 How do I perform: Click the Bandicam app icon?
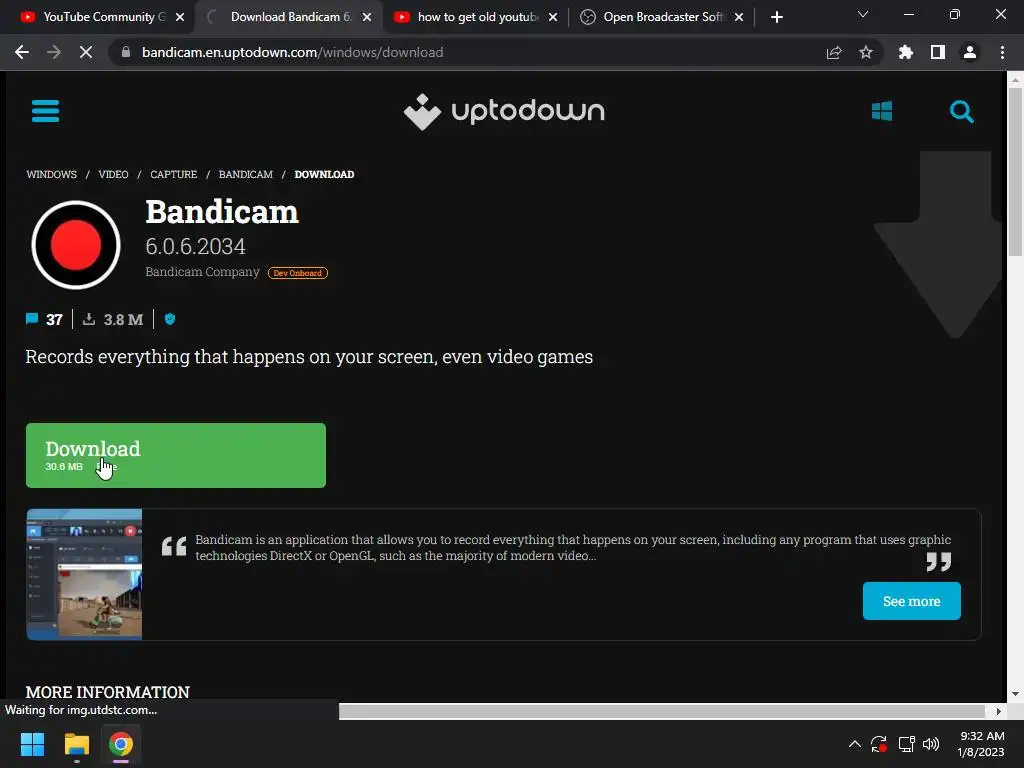tap(76, 245)
